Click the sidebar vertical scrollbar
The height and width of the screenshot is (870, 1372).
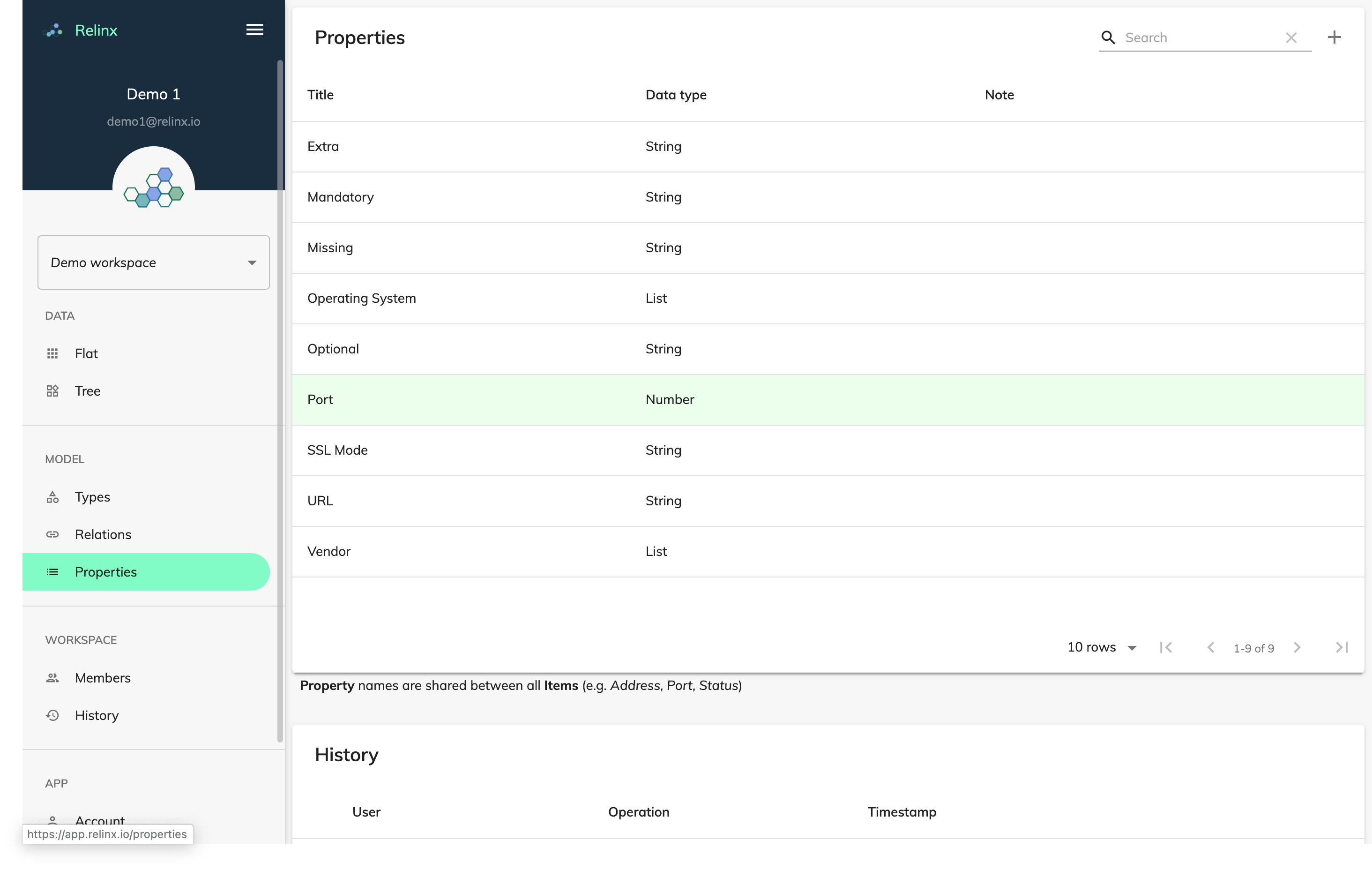[x=280, y=401]
